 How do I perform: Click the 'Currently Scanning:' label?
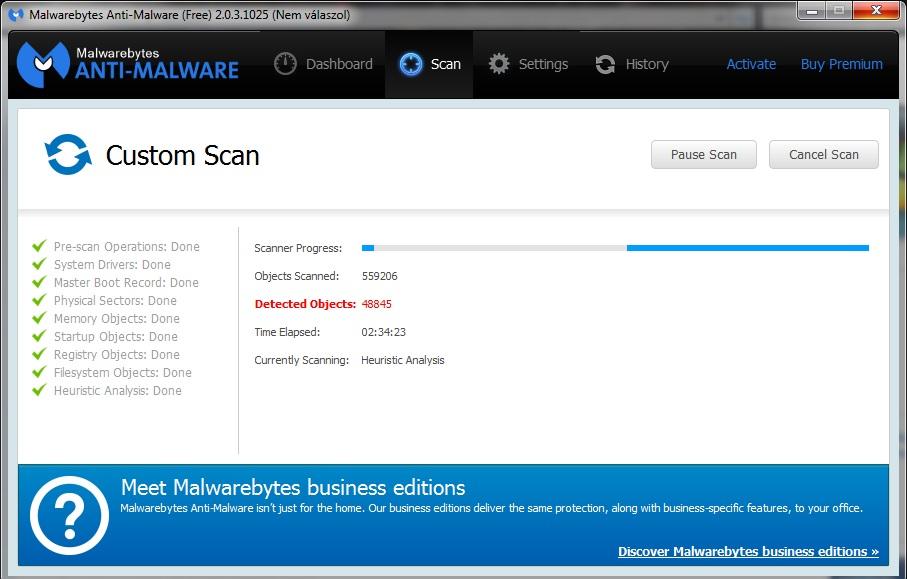coord(301,360)
